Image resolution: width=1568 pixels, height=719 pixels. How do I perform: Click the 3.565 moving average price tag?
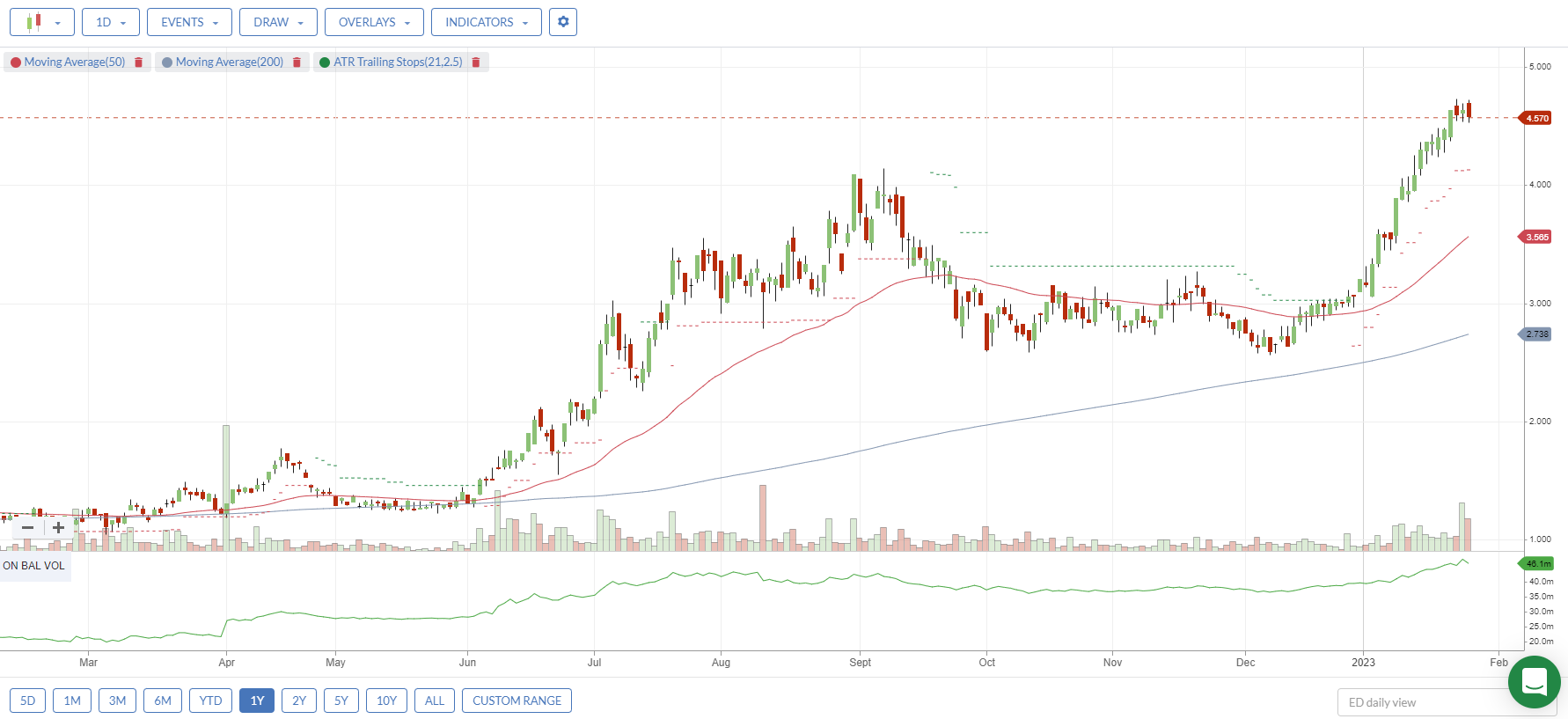click(x=1536, y=237)
